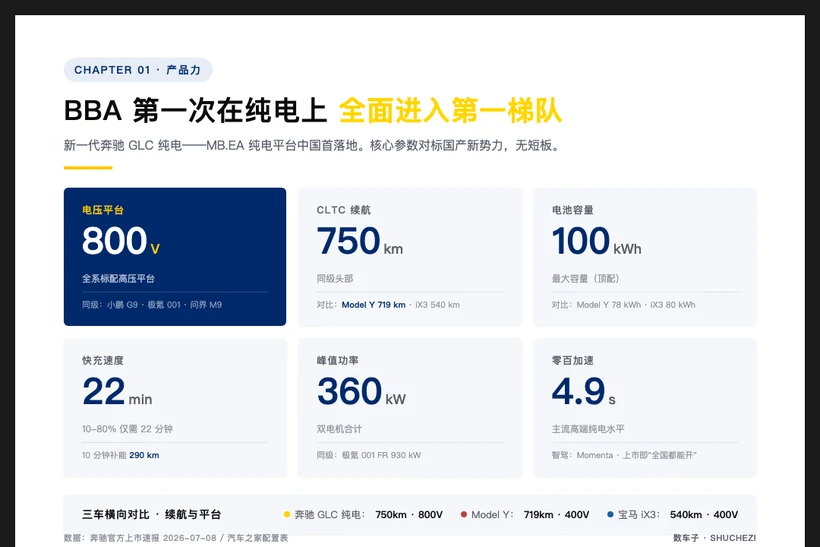Click the CHAPTER 01 · 产品力 badge
The height and width of the screenshot is (547, 820).
(138, 70)
